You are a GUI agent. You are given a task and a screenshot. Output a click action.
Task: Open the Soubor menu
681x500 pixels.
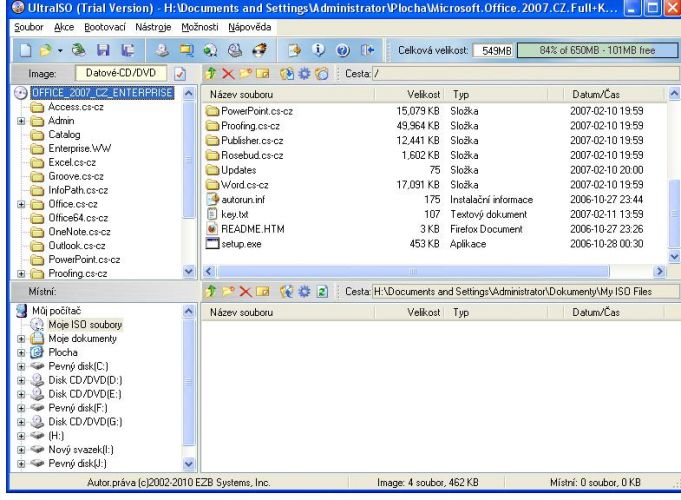click(x=29, y=27)
